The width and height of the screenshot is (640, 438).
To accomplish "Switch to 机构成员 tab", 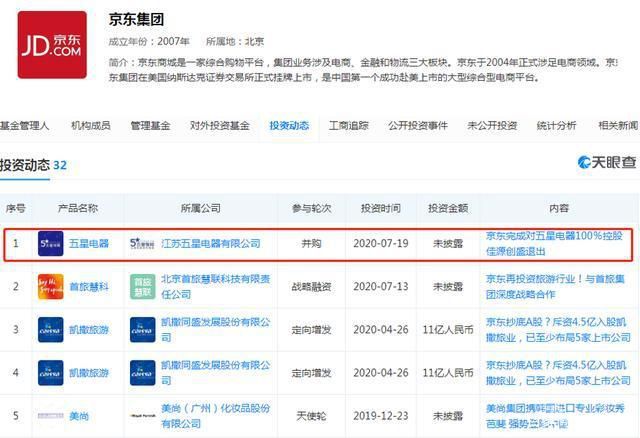I will [91, 126].
